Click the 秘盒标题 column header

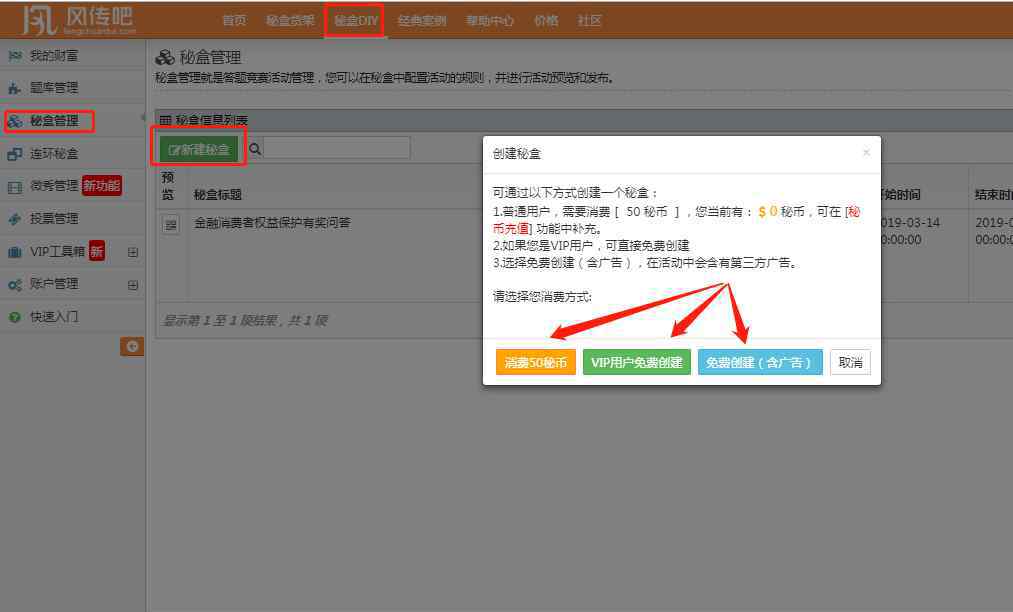point(218,195)
